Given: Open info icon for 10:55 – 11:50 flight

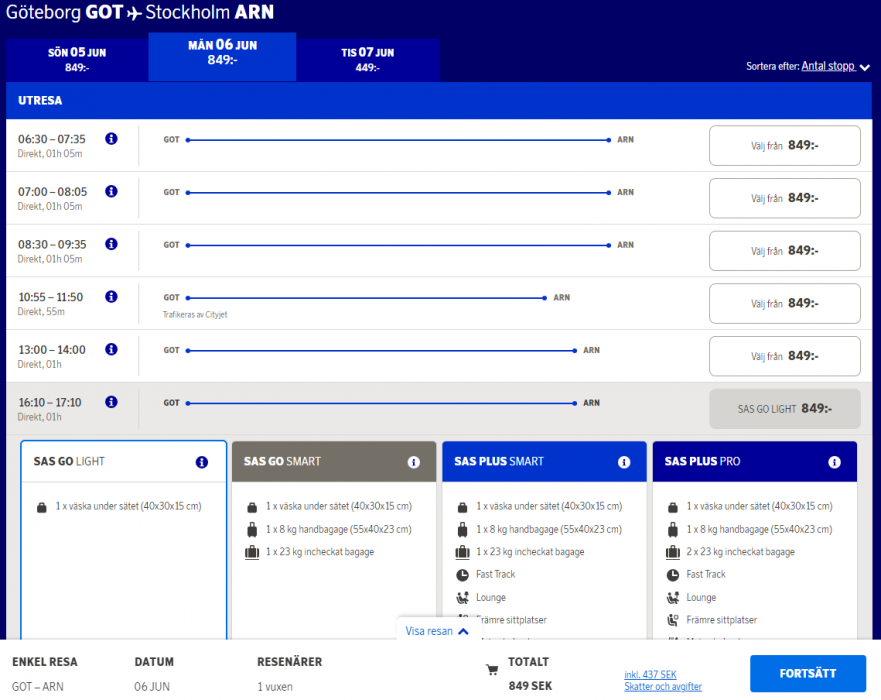Looking at the screenshot, I should pos(111,297).
